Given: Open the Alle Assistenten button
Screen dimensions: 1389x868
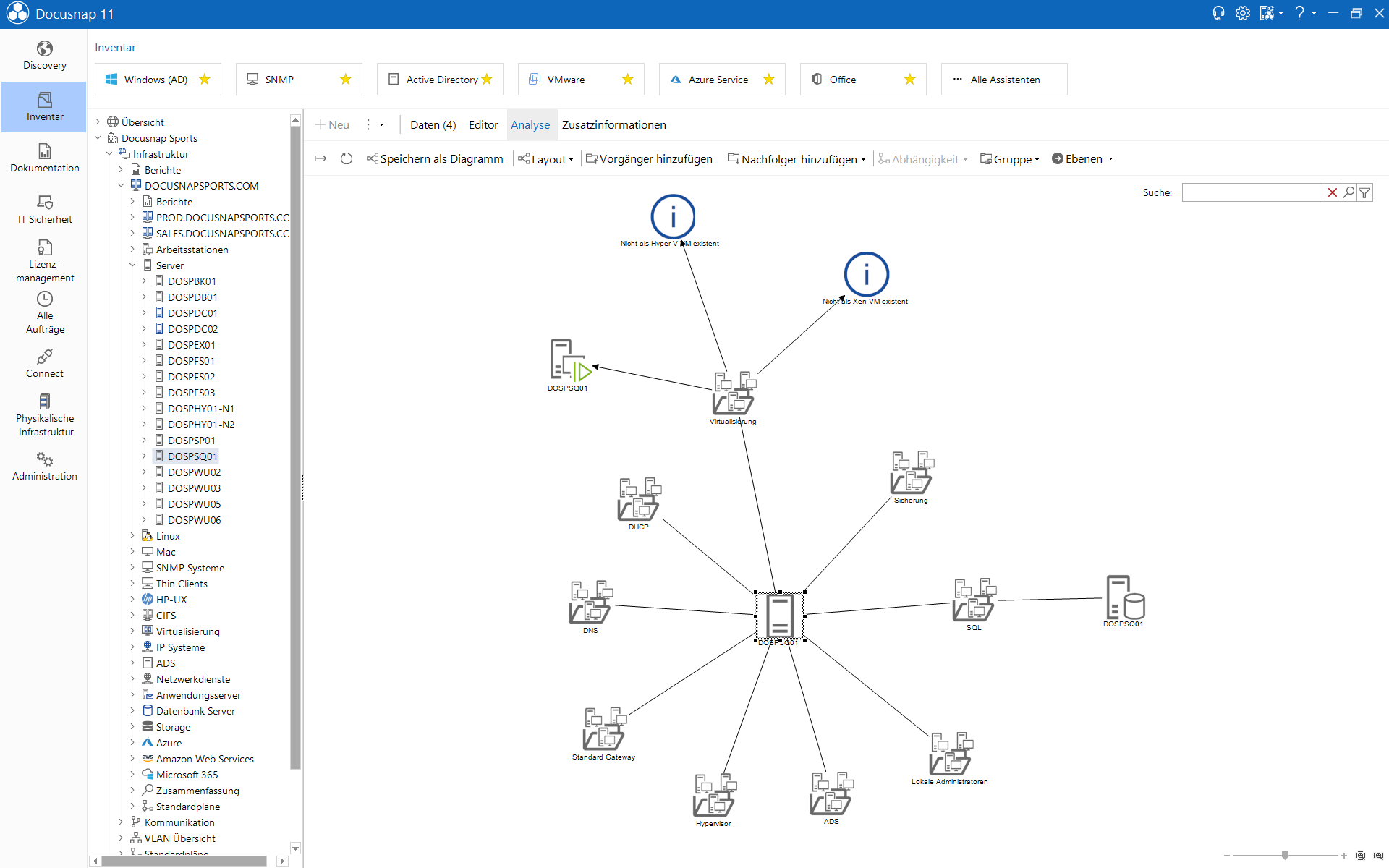Looking at the screenshot, I should click(x=1004, y=80).
